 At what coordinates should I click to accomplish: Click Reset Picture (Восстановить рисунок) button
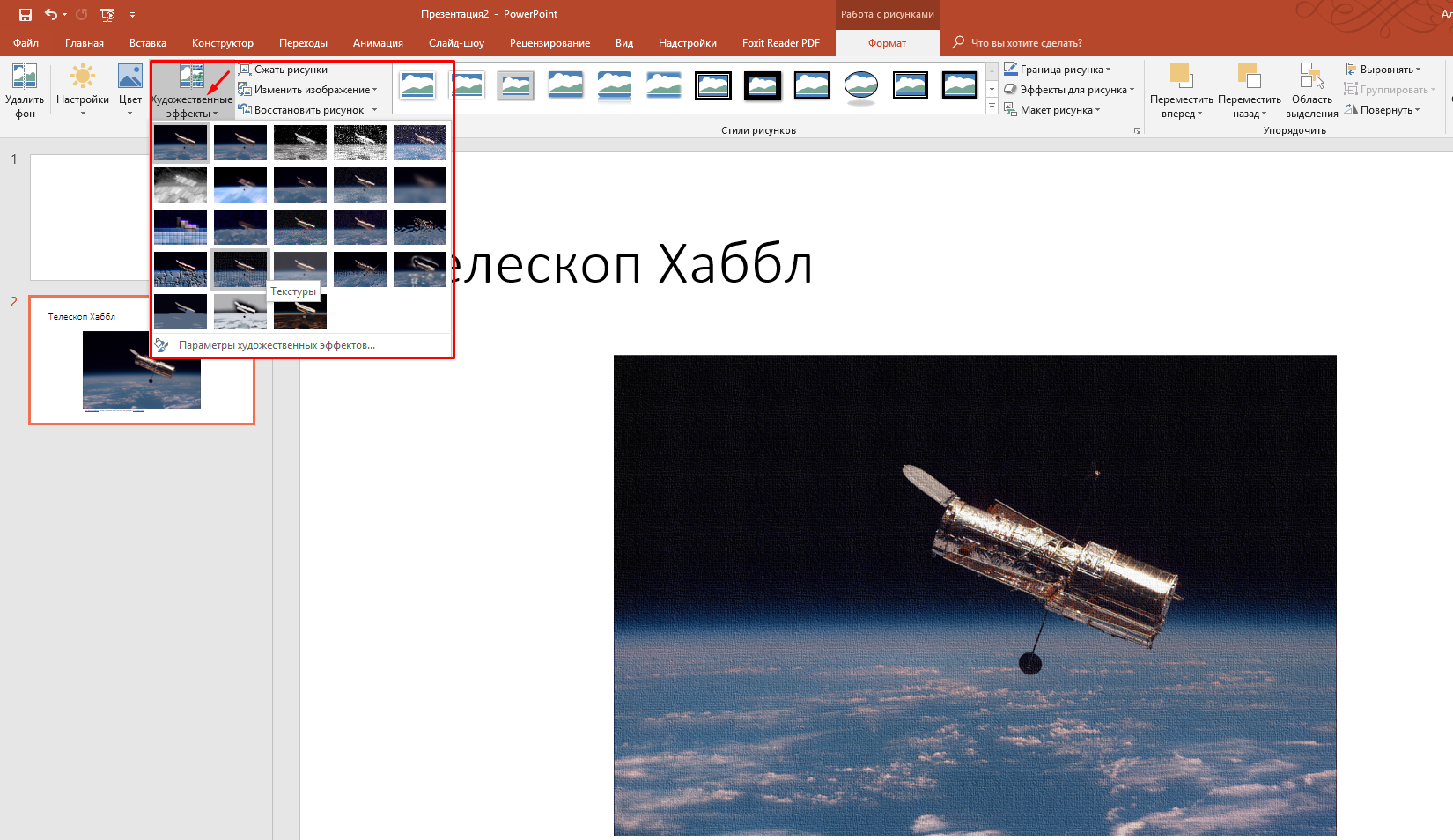pyautogui.click(x=308, y=110)
